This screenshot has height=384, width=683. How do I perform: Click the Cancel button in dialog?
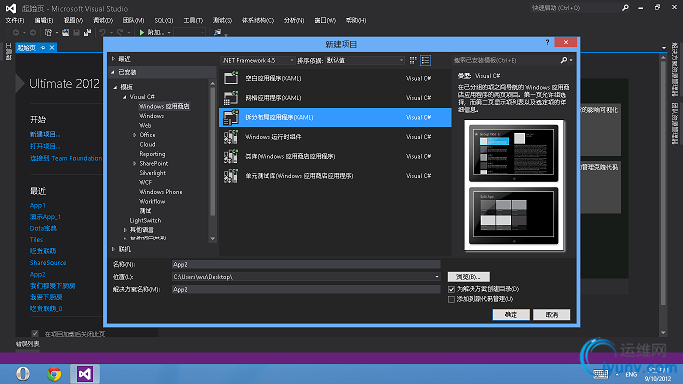tap(551, 315)
